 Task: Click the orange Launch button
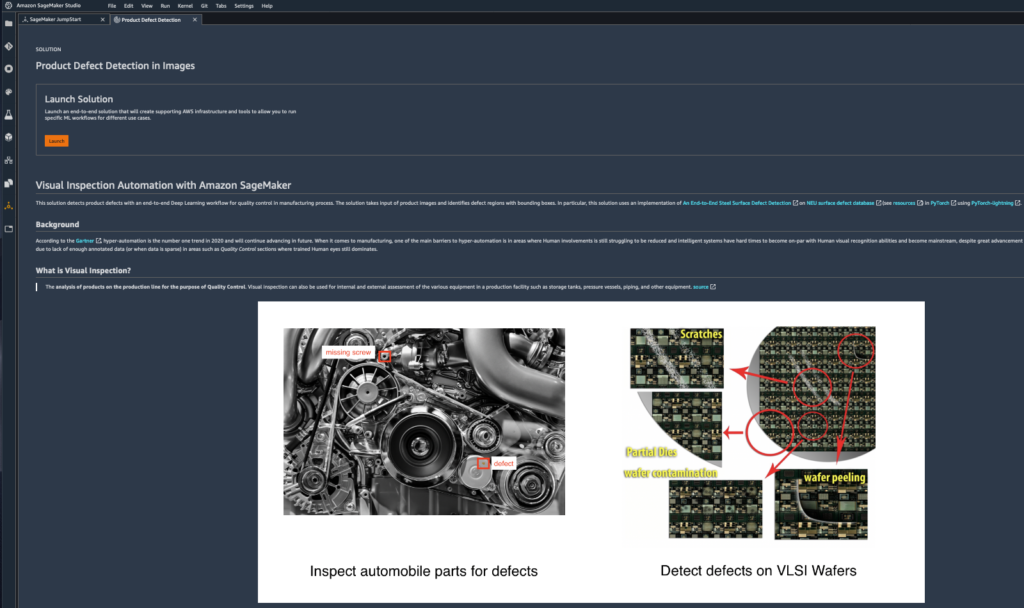point(57,141)
